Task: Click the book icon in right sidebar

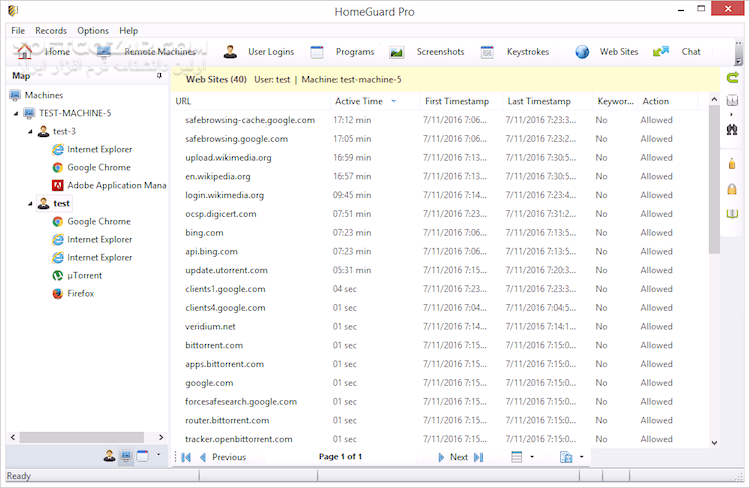Action: click(732, 214)
